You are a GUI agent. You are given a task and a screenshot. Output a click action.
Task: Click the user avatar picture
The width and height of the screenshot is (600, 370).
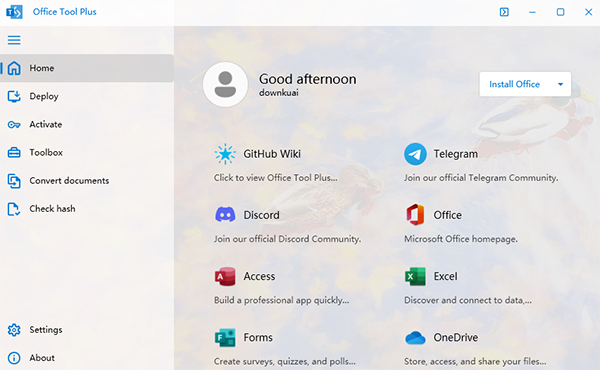tap(225, 84)
